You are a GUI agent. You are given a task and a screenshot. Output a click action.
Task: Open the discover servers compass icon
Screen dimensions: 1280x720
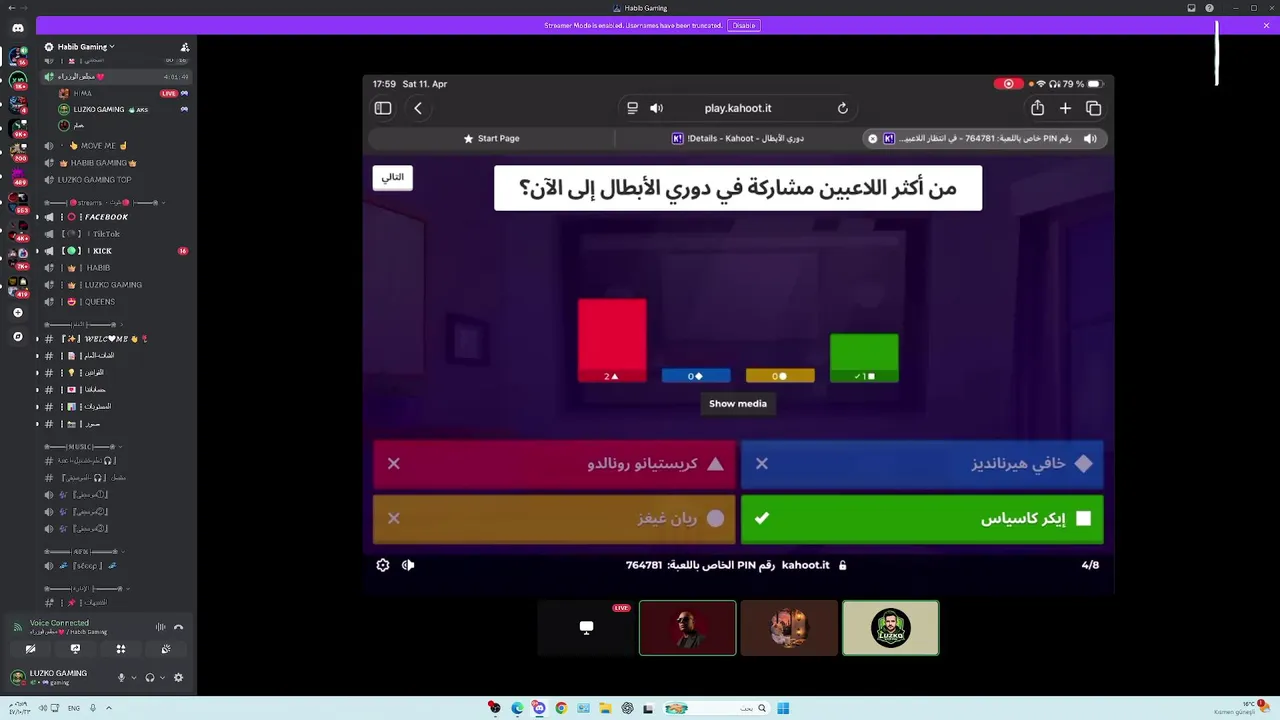point(18,337)
